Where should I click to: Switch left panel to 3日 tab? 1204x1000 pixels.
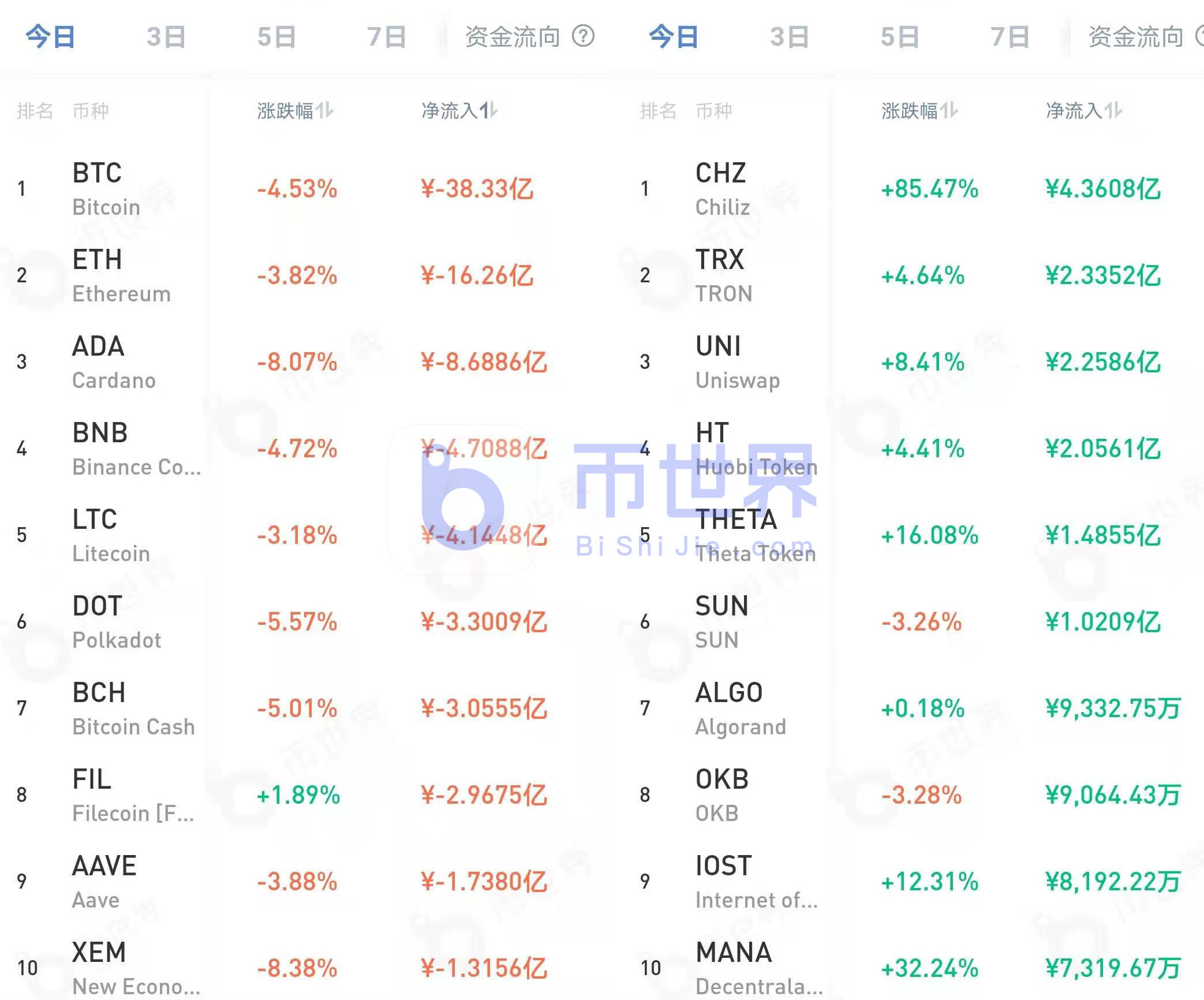point(166,37)
